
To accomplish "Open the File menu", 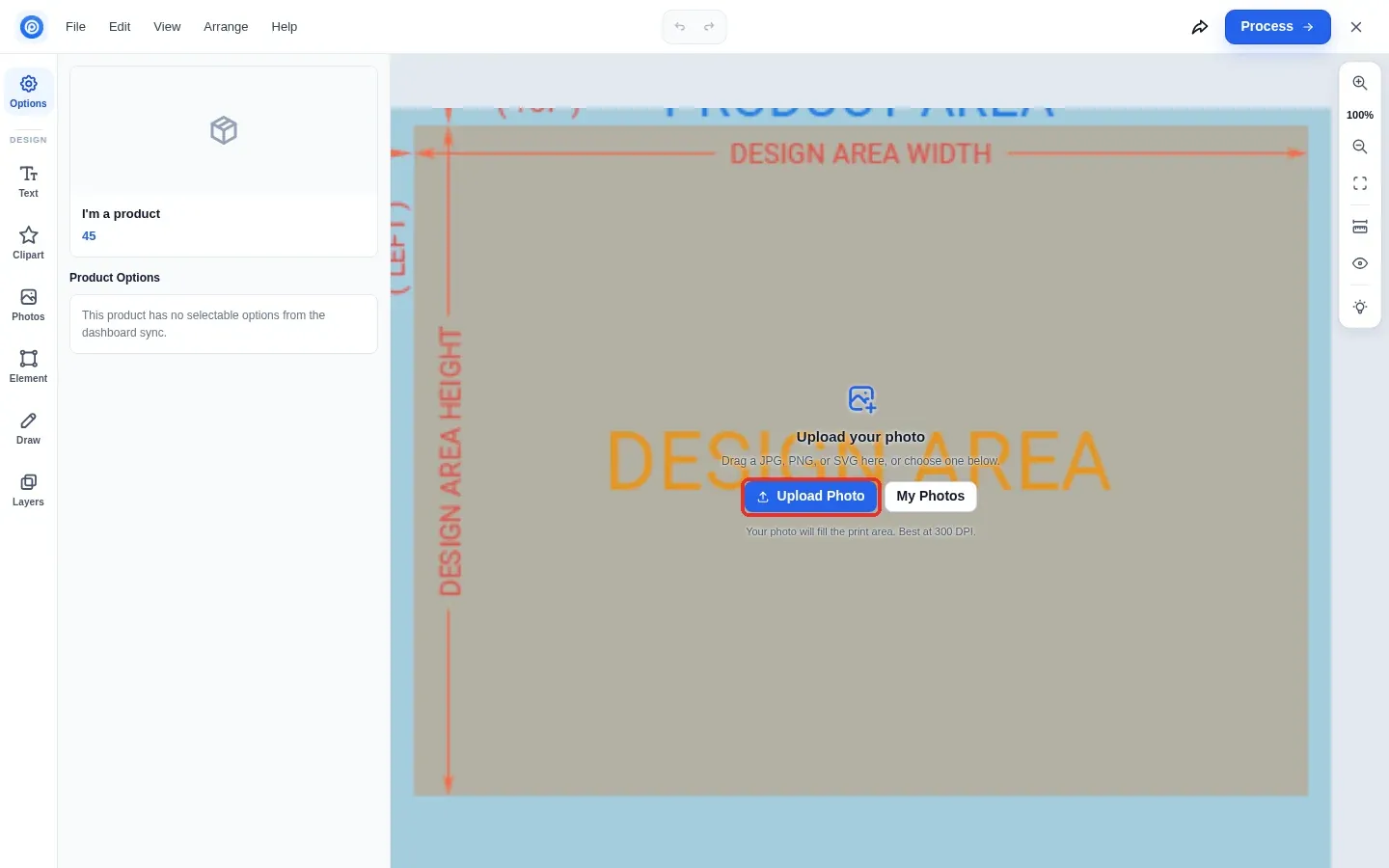I will tap(75, 27).
